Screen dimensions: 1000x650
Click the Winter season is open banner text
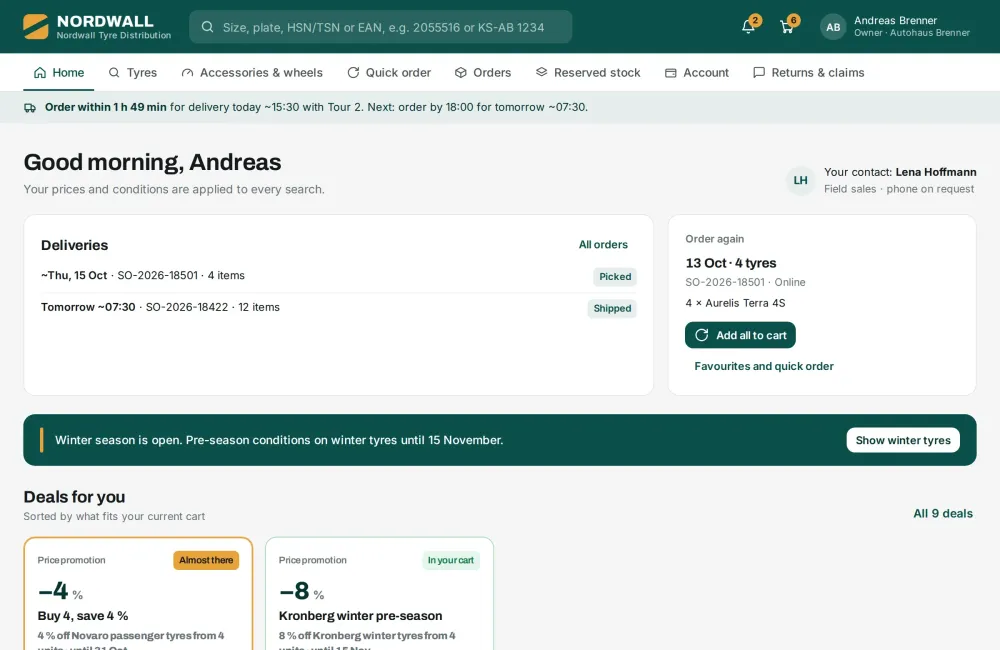coord(279,440)
